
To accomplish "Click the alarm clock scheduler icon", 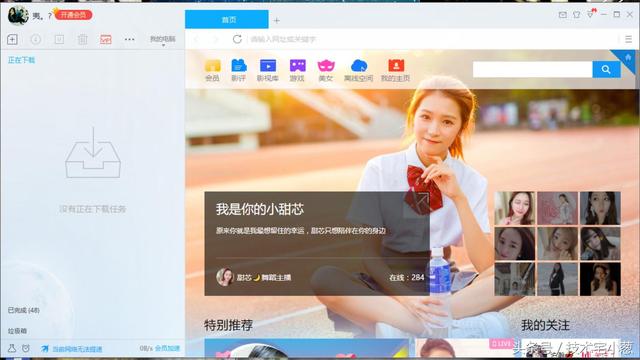I will click(x=26, y=349).
